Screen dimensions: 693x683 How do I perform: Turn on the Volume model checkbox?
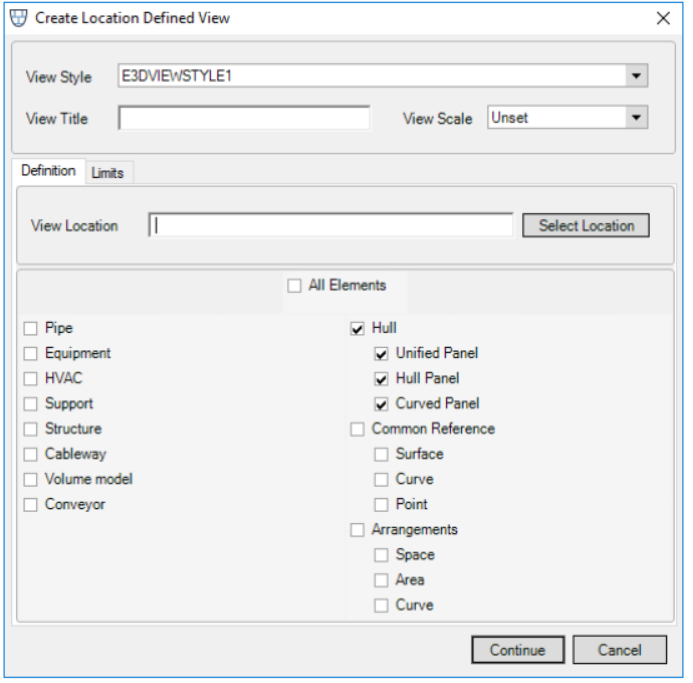point(31,479)
